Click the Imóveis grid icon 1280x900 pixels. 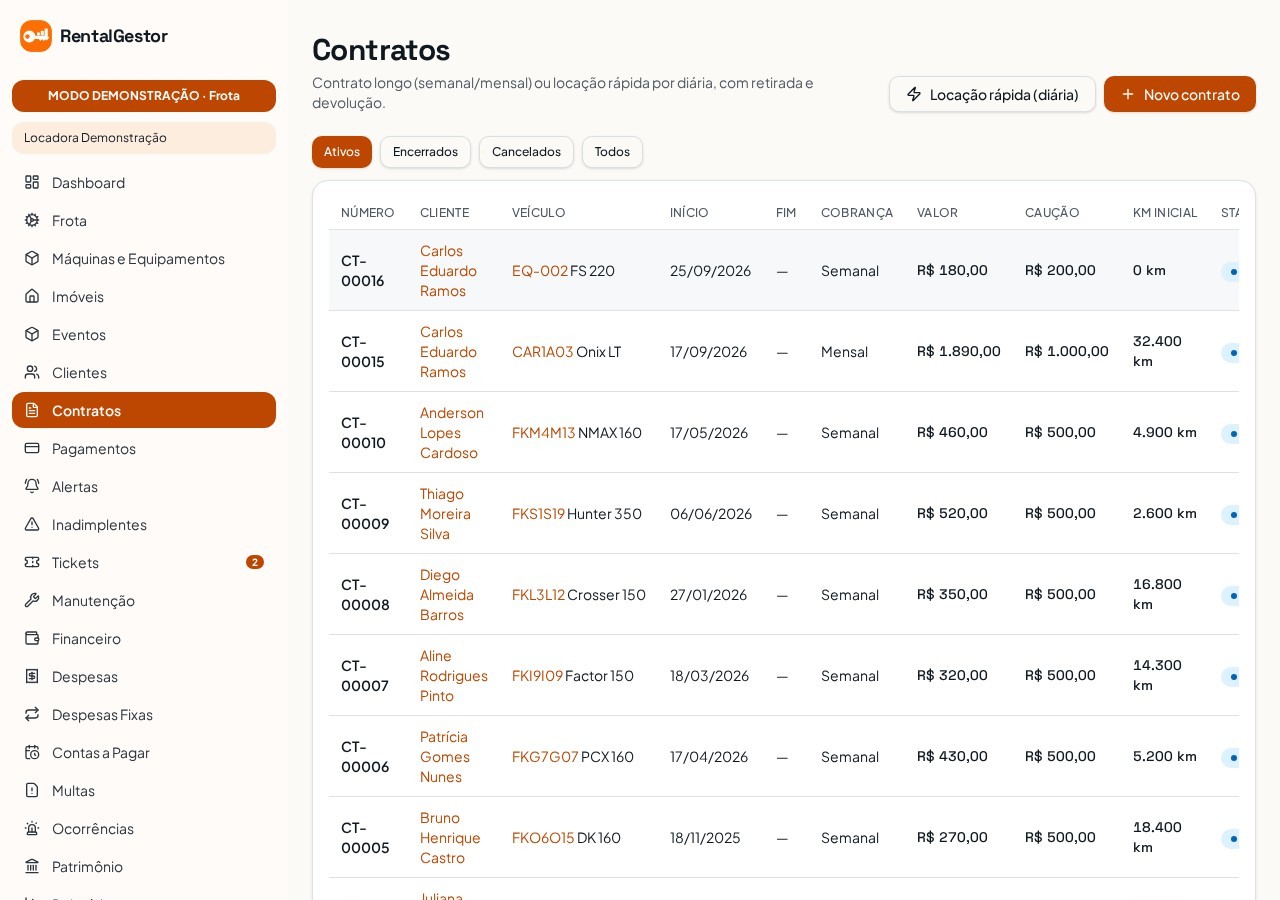point(32,296)
